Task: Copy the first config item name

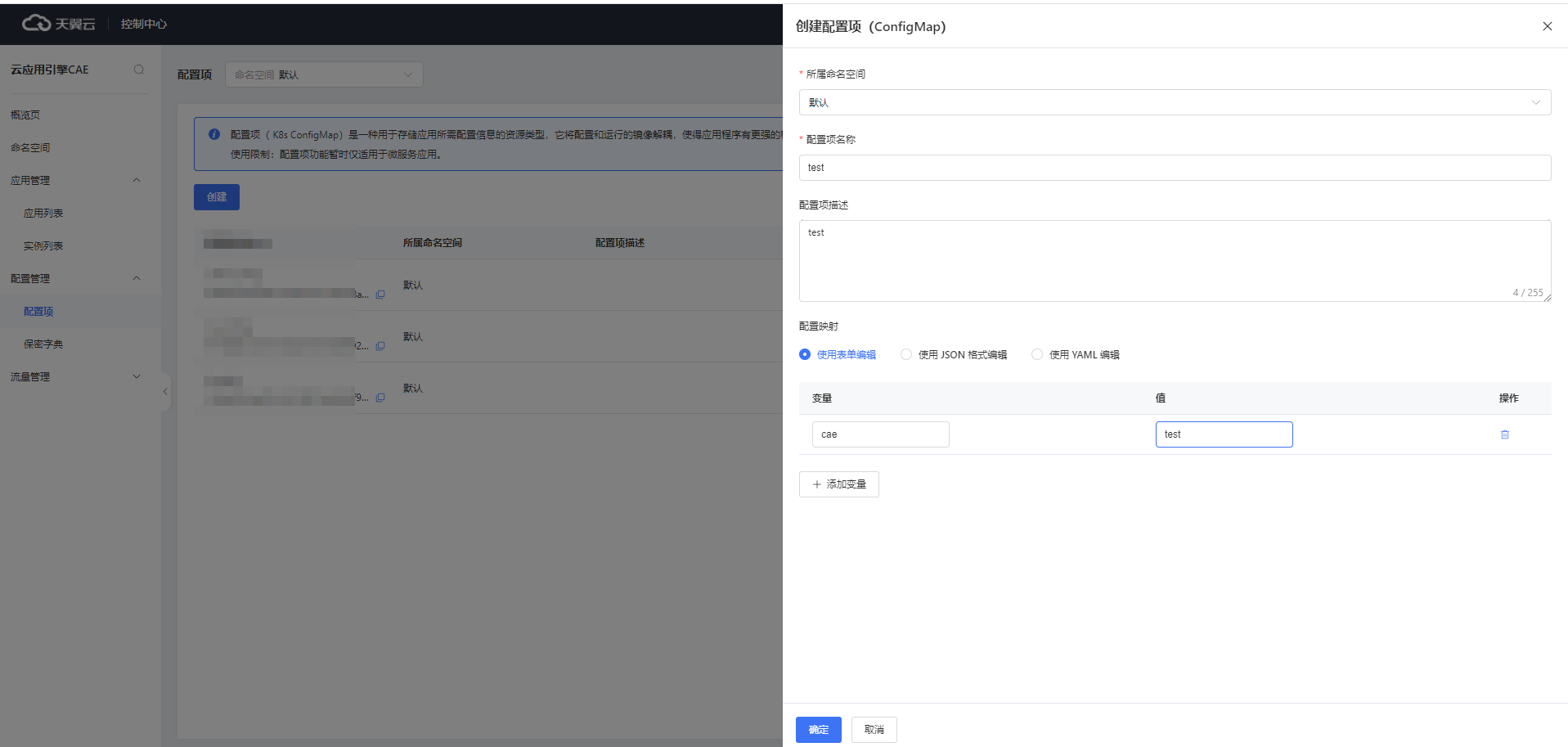Action: pos(380,295)
